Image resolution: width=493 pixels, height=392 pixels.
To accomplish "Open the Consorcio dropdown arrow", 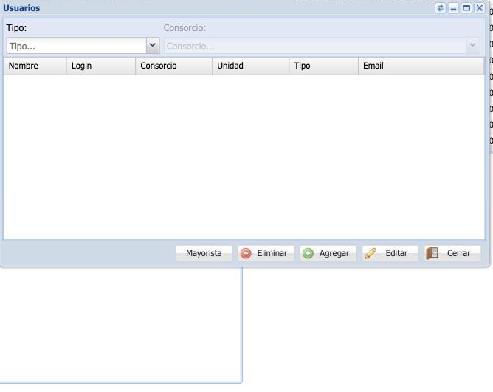I will (473, 46).
